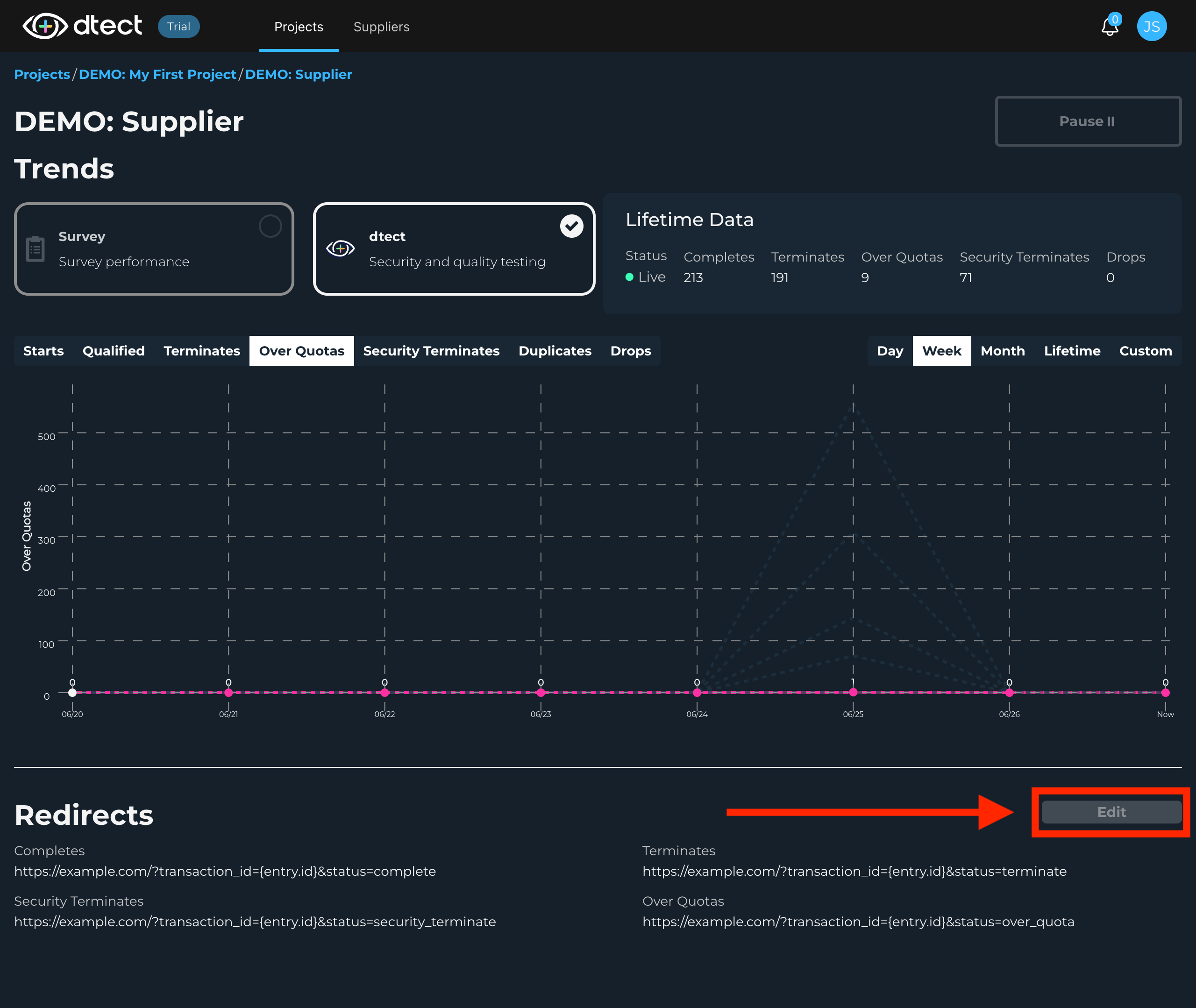Switch chart to Starts metric
Screen dimensions: 1196x1008
43,351
